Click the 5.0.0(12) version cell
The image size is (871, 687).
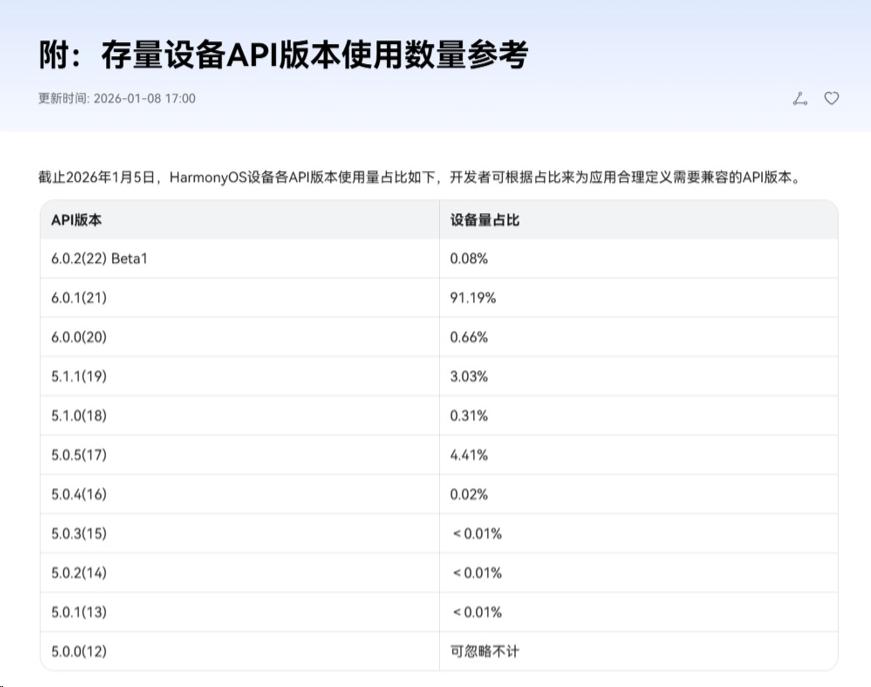click(x=79, y=652)
